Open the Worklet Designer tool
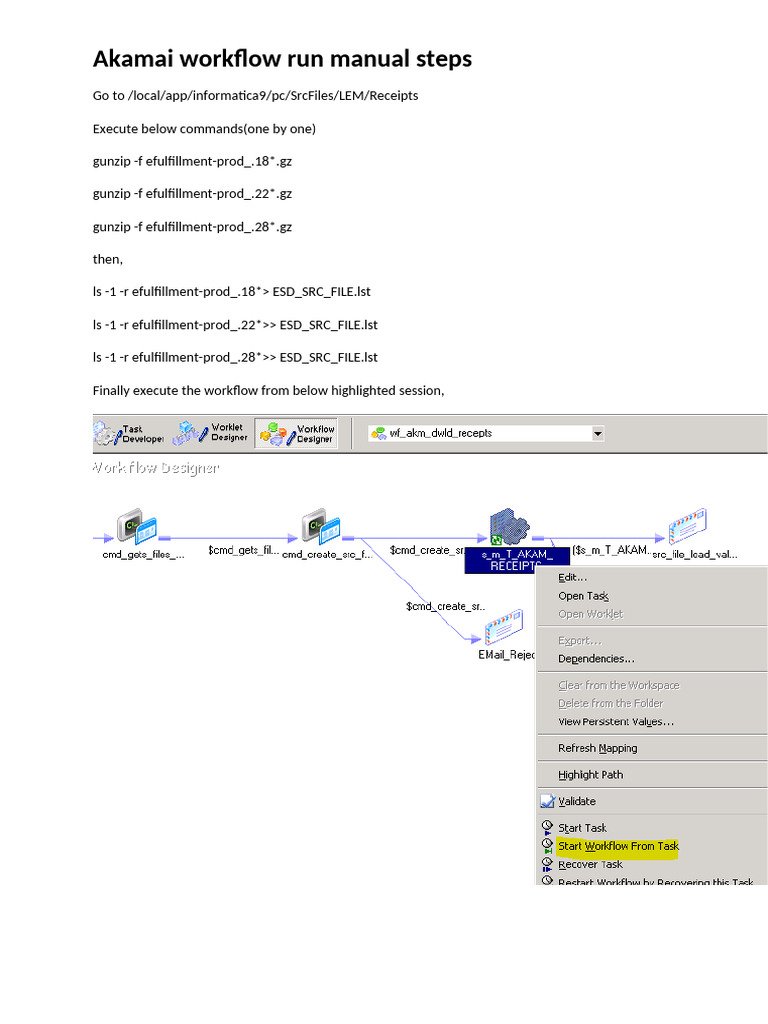 point(210,433)
